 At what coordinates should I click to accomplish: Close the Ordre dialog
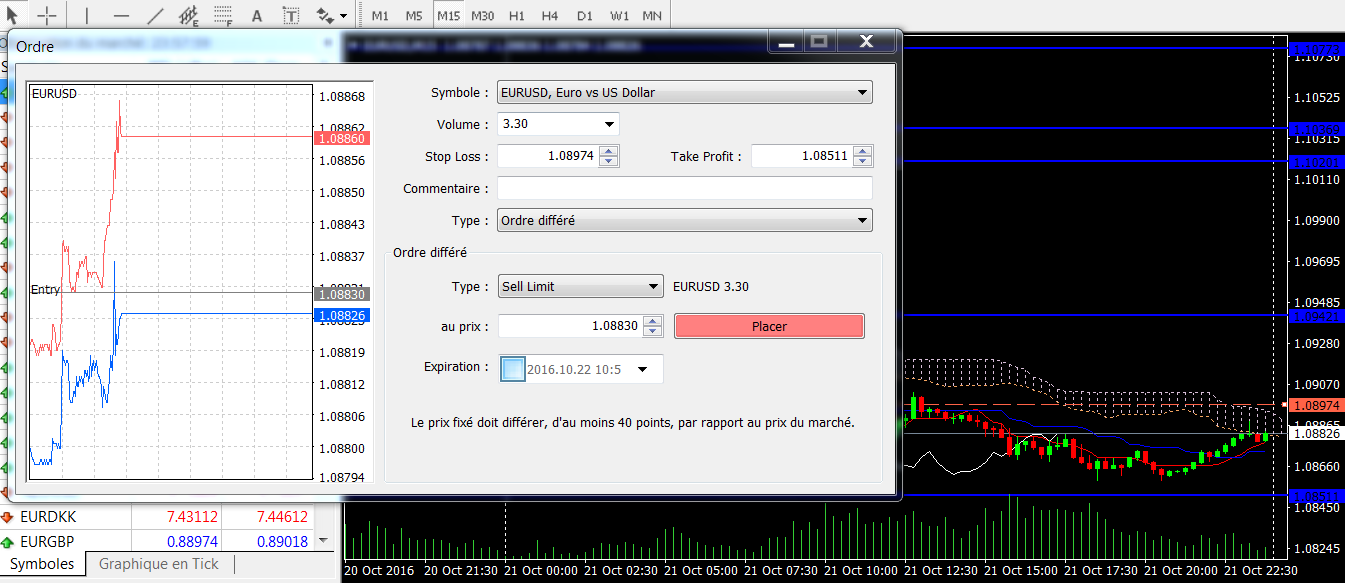[866, 42]
